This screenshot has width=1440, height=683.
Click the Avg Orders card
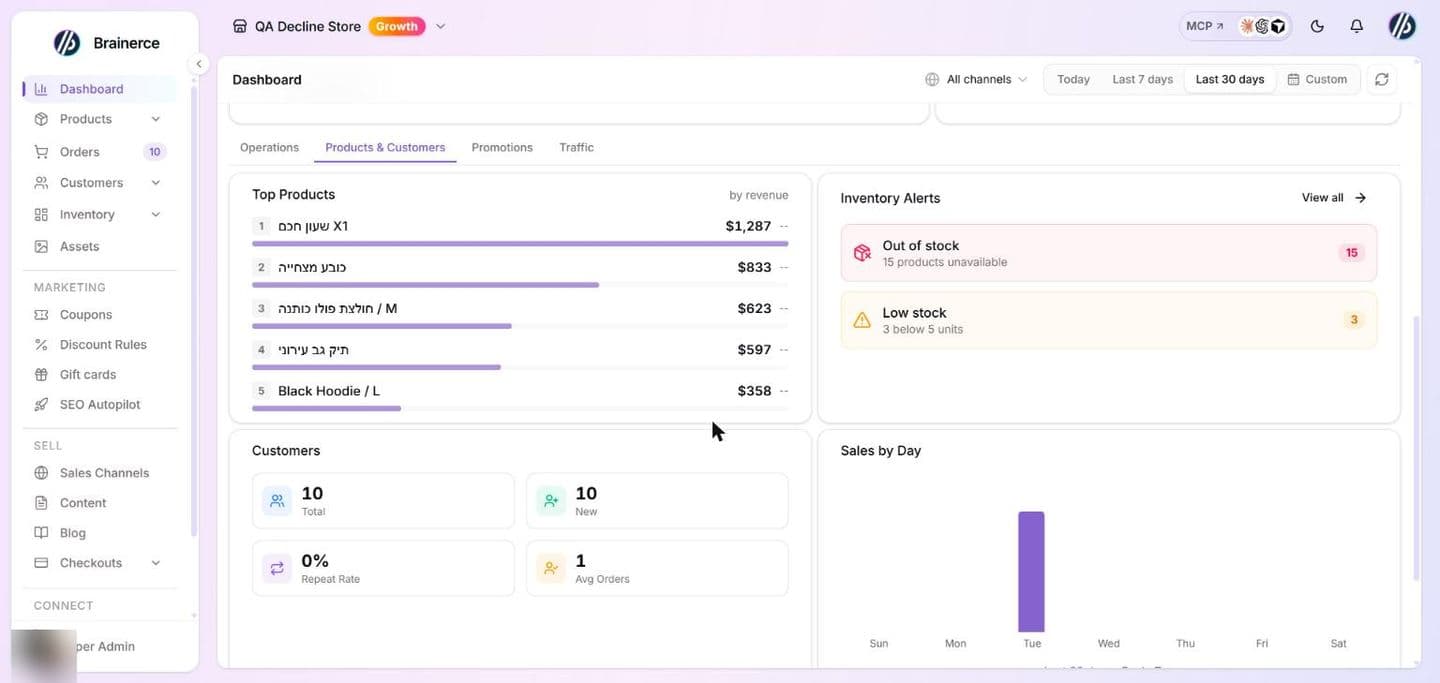click(657, 568)
